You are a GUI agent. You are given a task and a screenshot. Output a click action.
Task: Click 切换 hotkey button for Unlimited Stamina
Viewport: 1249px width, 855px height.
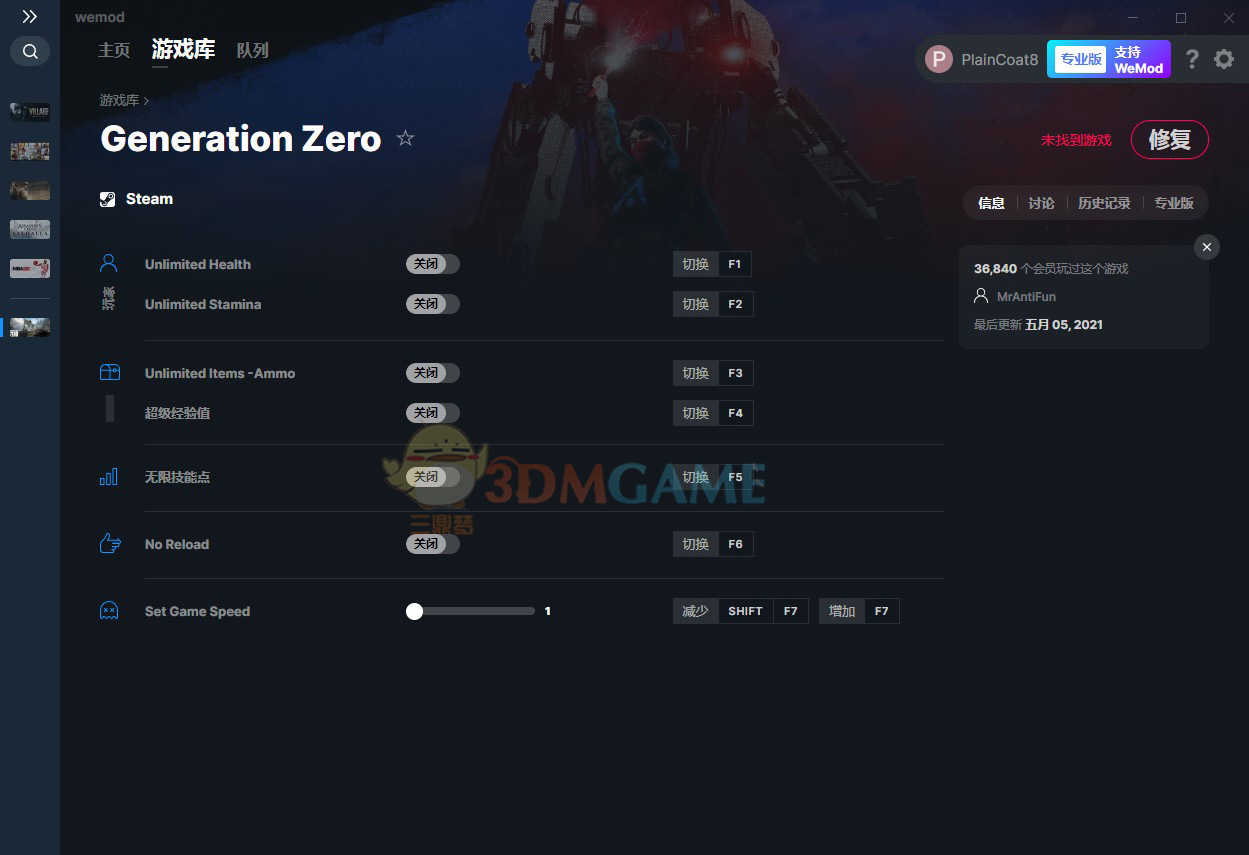(x=696, y=304)
